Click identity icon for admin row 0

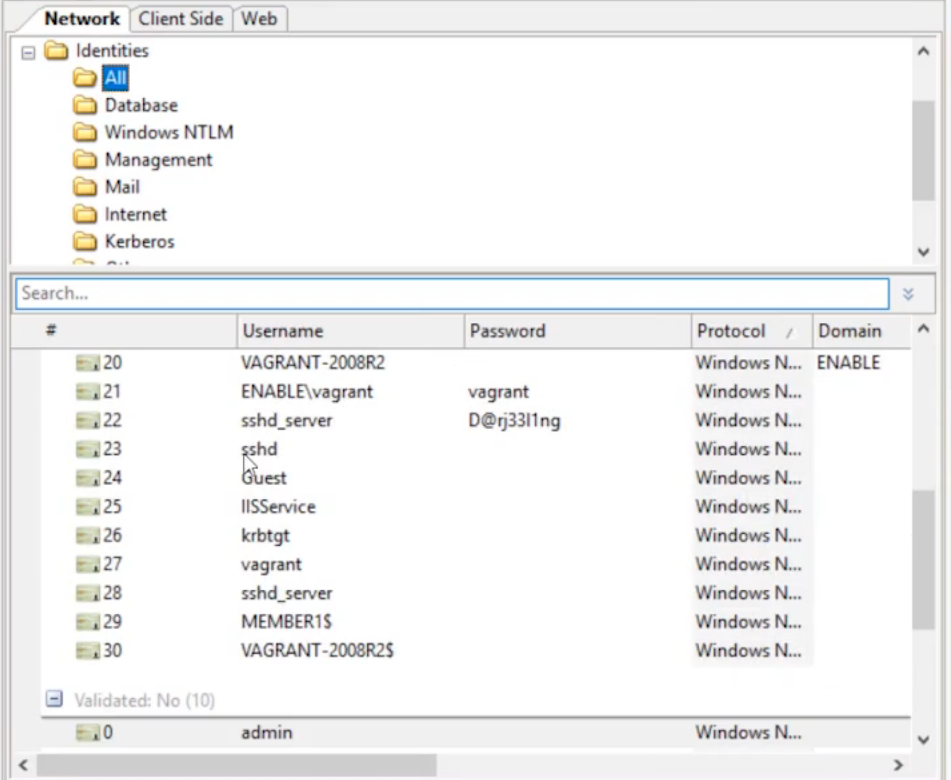88,733
